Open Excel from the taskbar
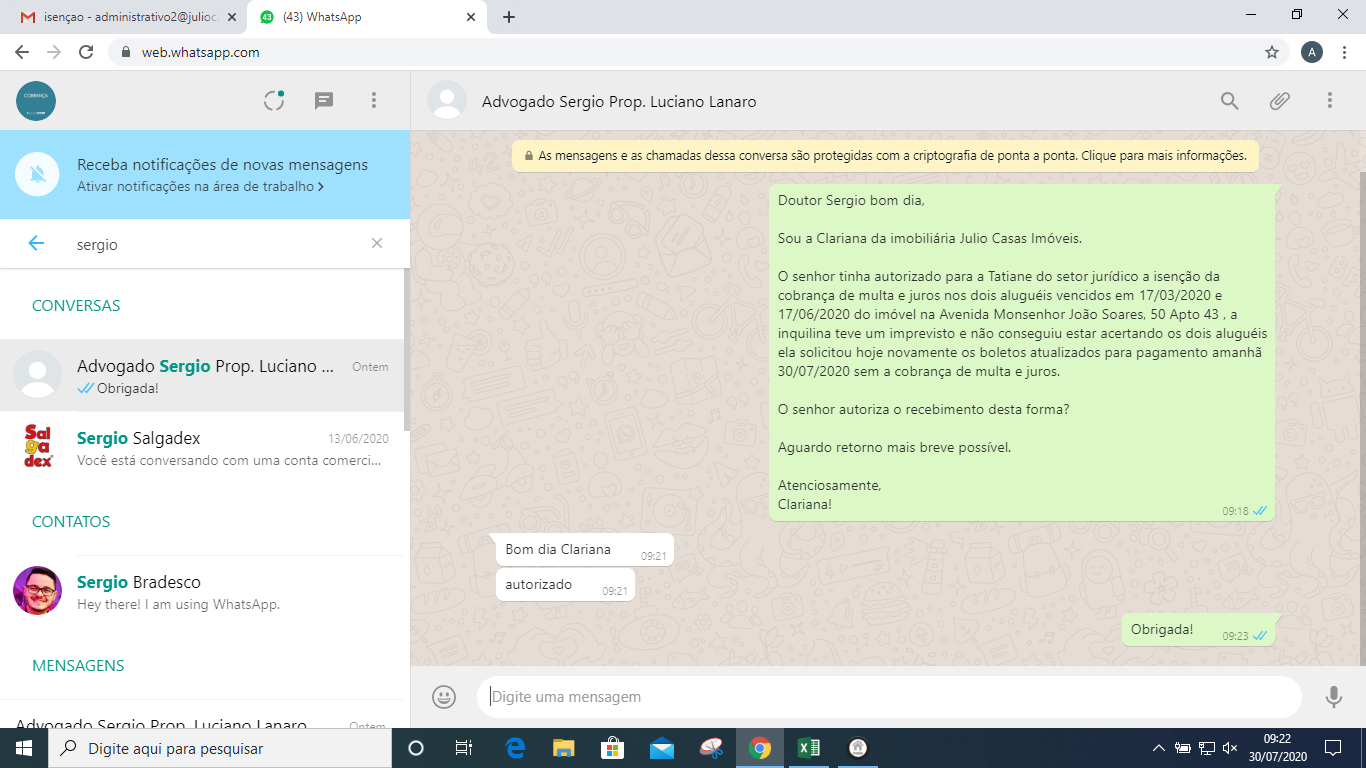This screenshot has height=768, width=1366. pyautogui.click(x=808, y=748)
